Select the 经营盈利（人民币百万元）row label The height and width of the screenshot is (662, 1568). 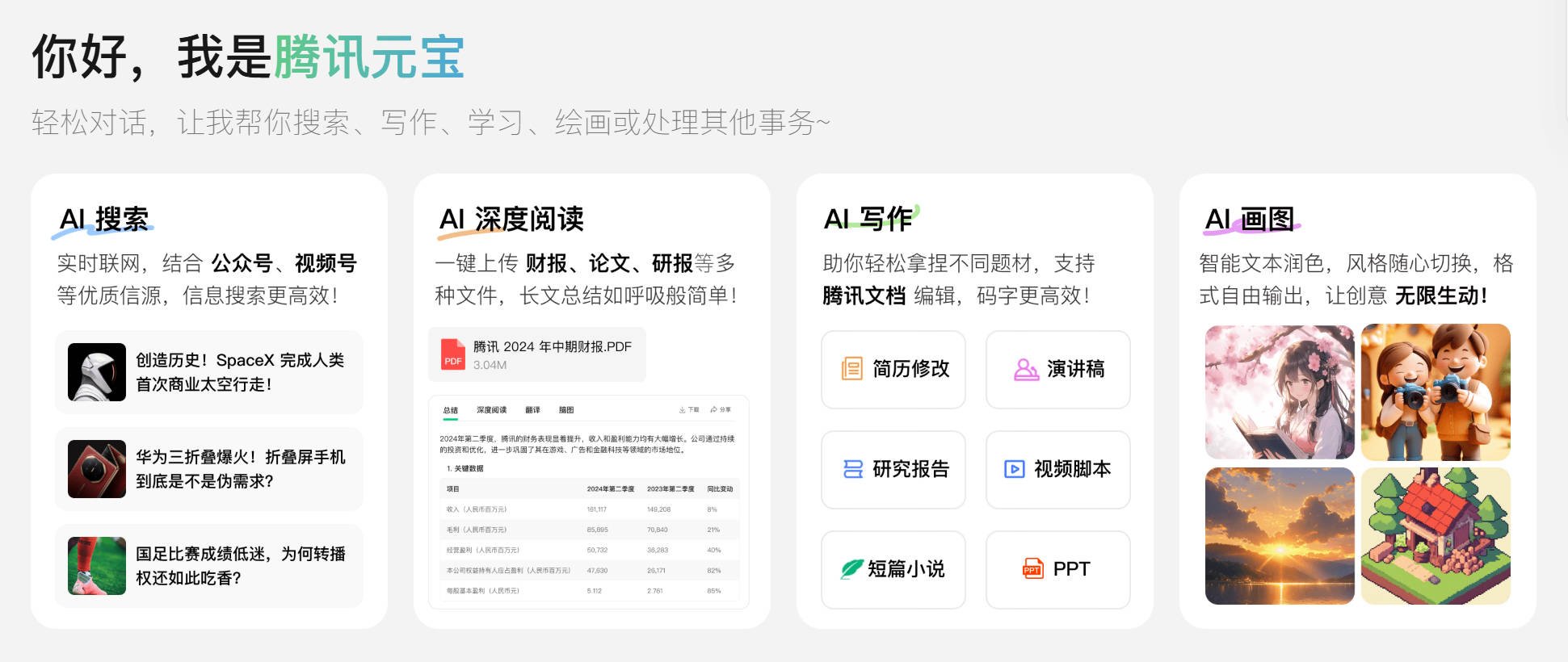coord(483,550)
